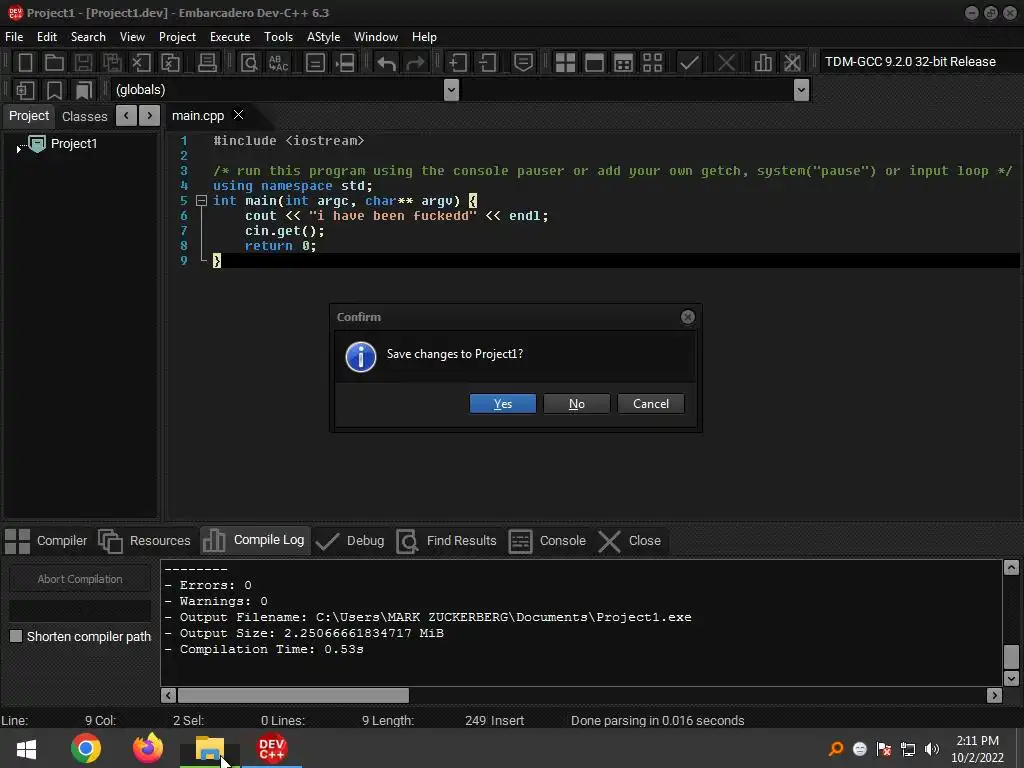Screen dimensions: 1024x768
Task: Click the Toggle Bookmark icon
Action: pyautogui.click(x=54, y=90)
